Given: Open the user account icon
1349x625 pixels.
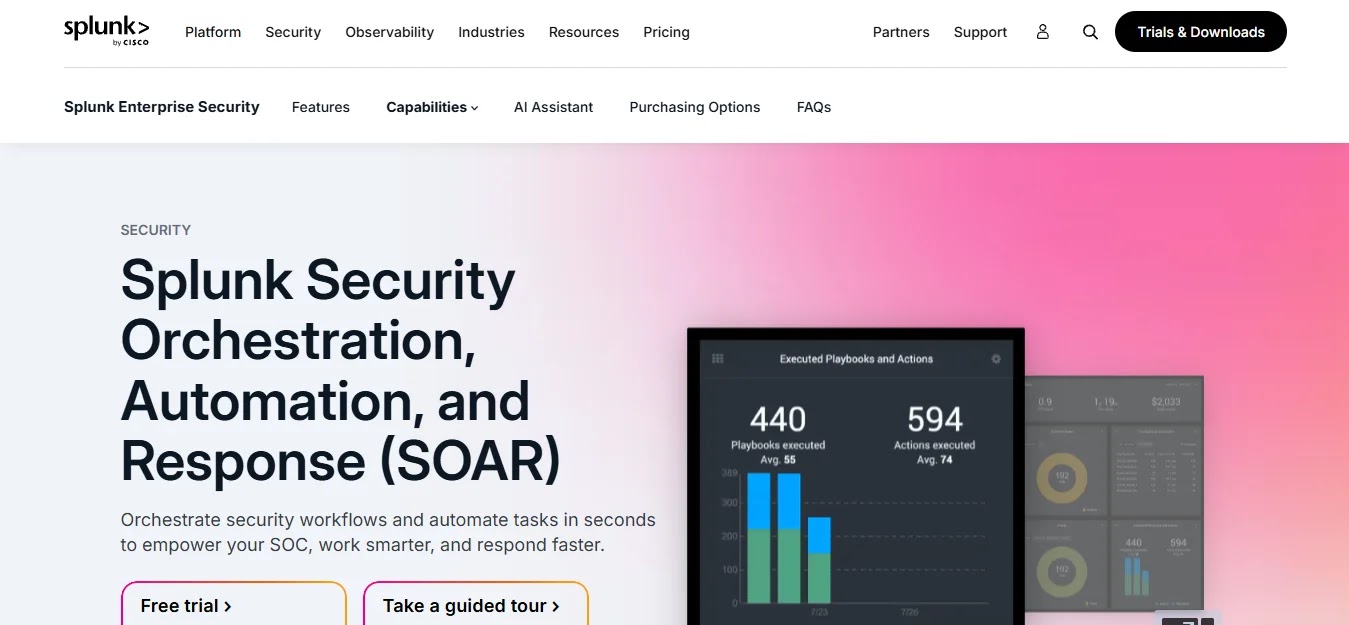Looking at the screenshot, I should tap(1043, 32).
